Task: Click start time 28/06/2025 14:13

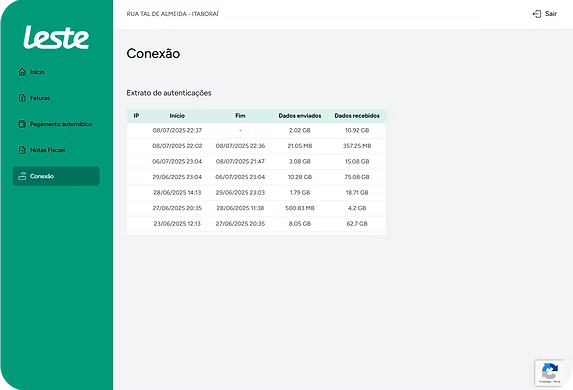Action: tap(177, 192)
